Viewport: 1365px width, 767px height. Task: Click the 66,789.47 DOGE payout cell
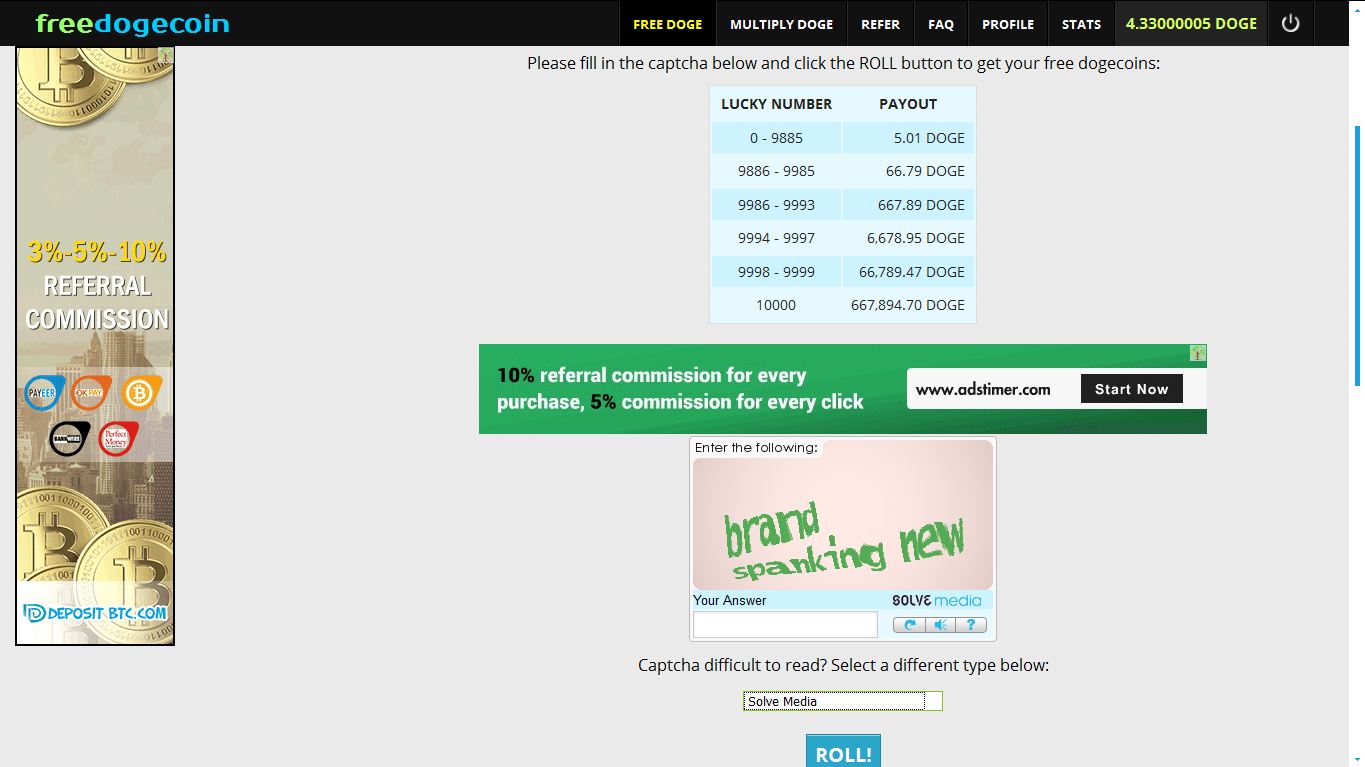point(909,272)
